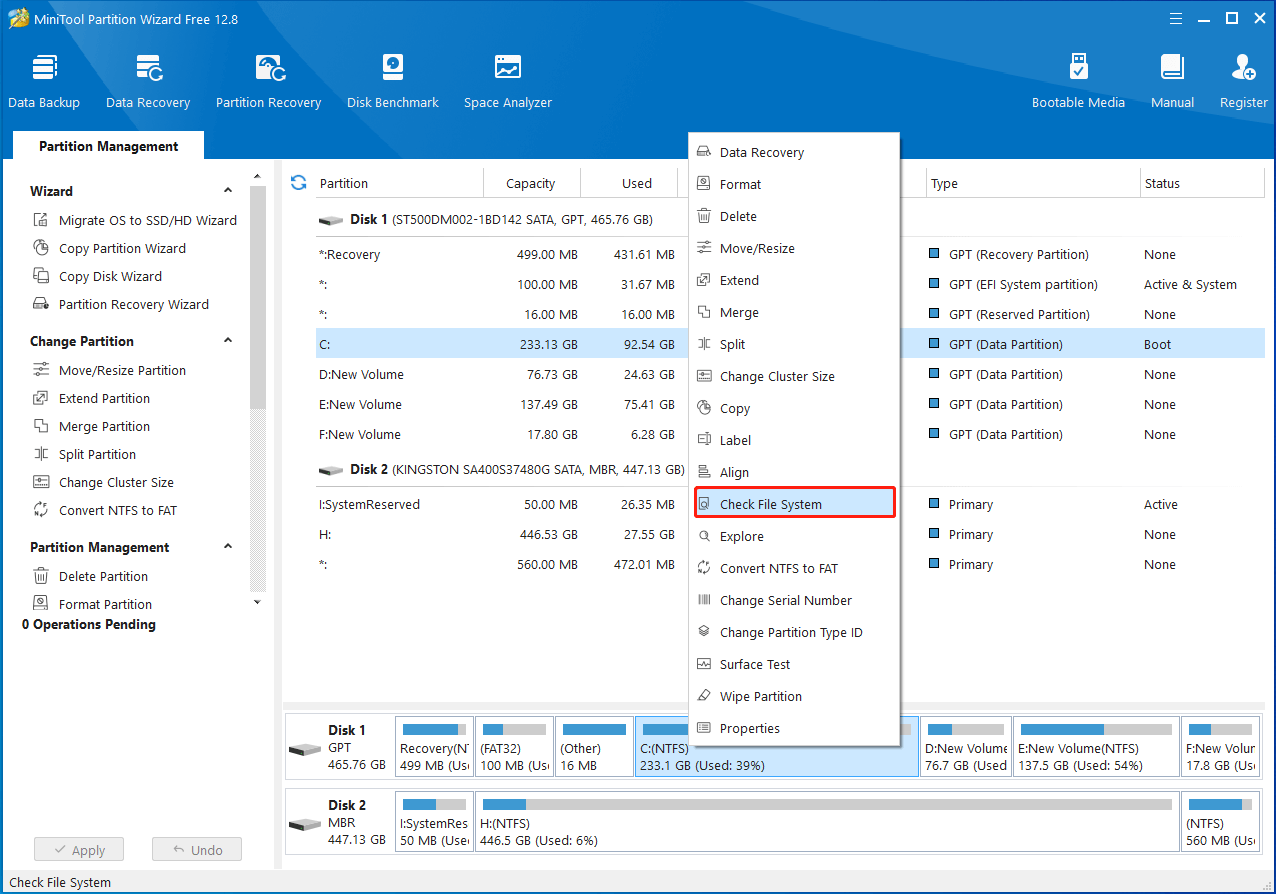Choose Check File System in context menu
This screenshot has width=1276, height=894.
pyautogui.click(x=794, y=504)
